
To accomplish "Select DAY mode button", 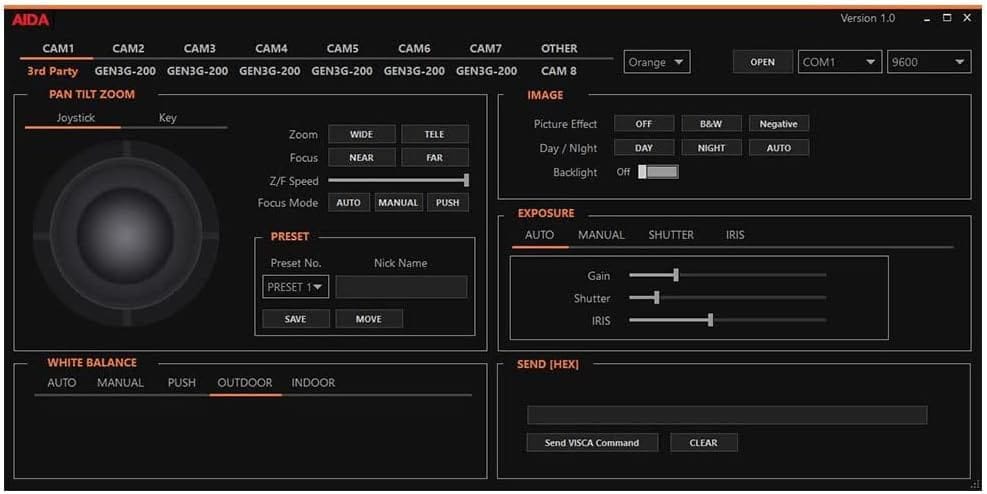I will click(643, 148).
